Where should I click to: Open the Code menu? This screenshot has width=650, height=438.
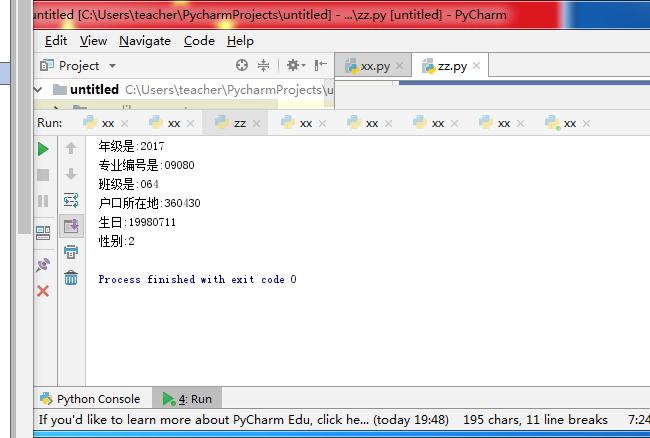pos(199,41)
